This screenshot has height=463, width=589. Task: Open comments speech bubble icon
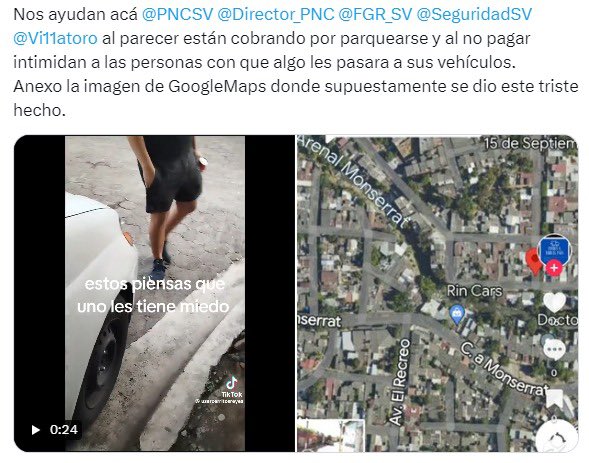pos(554,350)
